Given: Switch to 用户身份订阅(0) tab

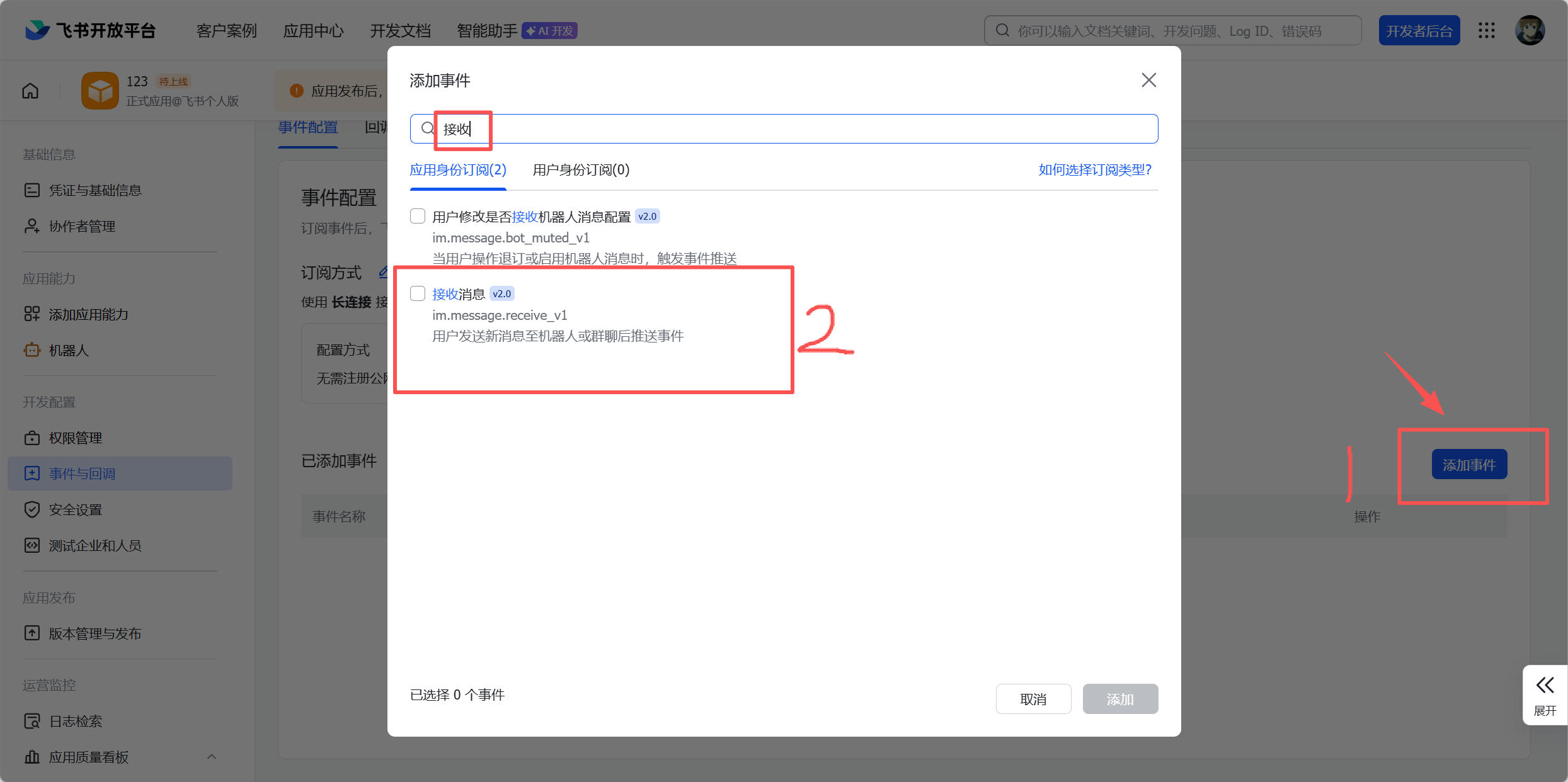Looking at the screenshot, I should [x=580, y=169].
